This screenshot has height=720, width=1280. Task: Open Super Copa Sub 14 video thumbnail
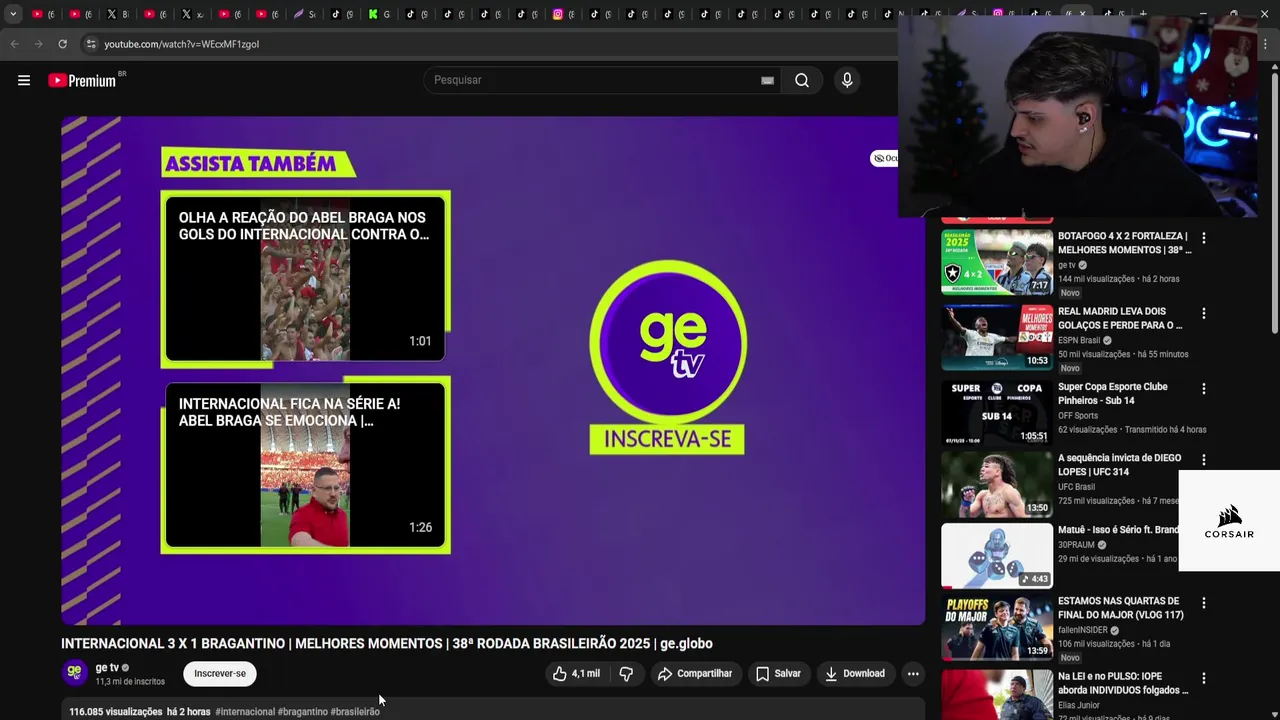(x=997, y=412)
